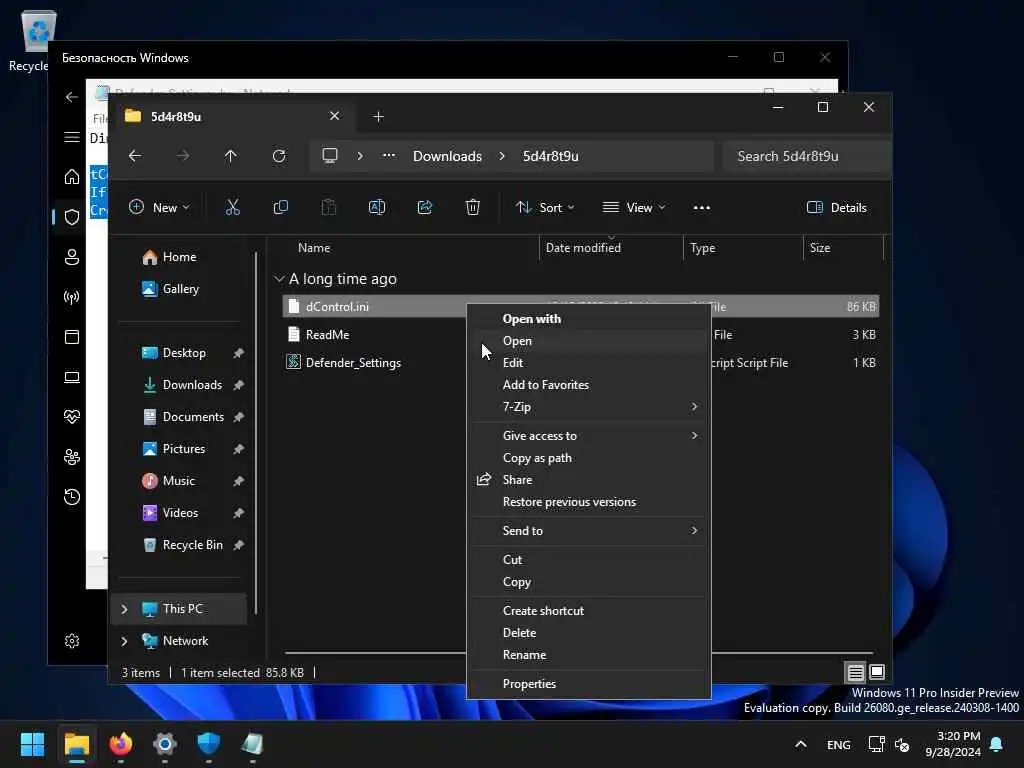Choose Create shortcut in context menu

589,611
